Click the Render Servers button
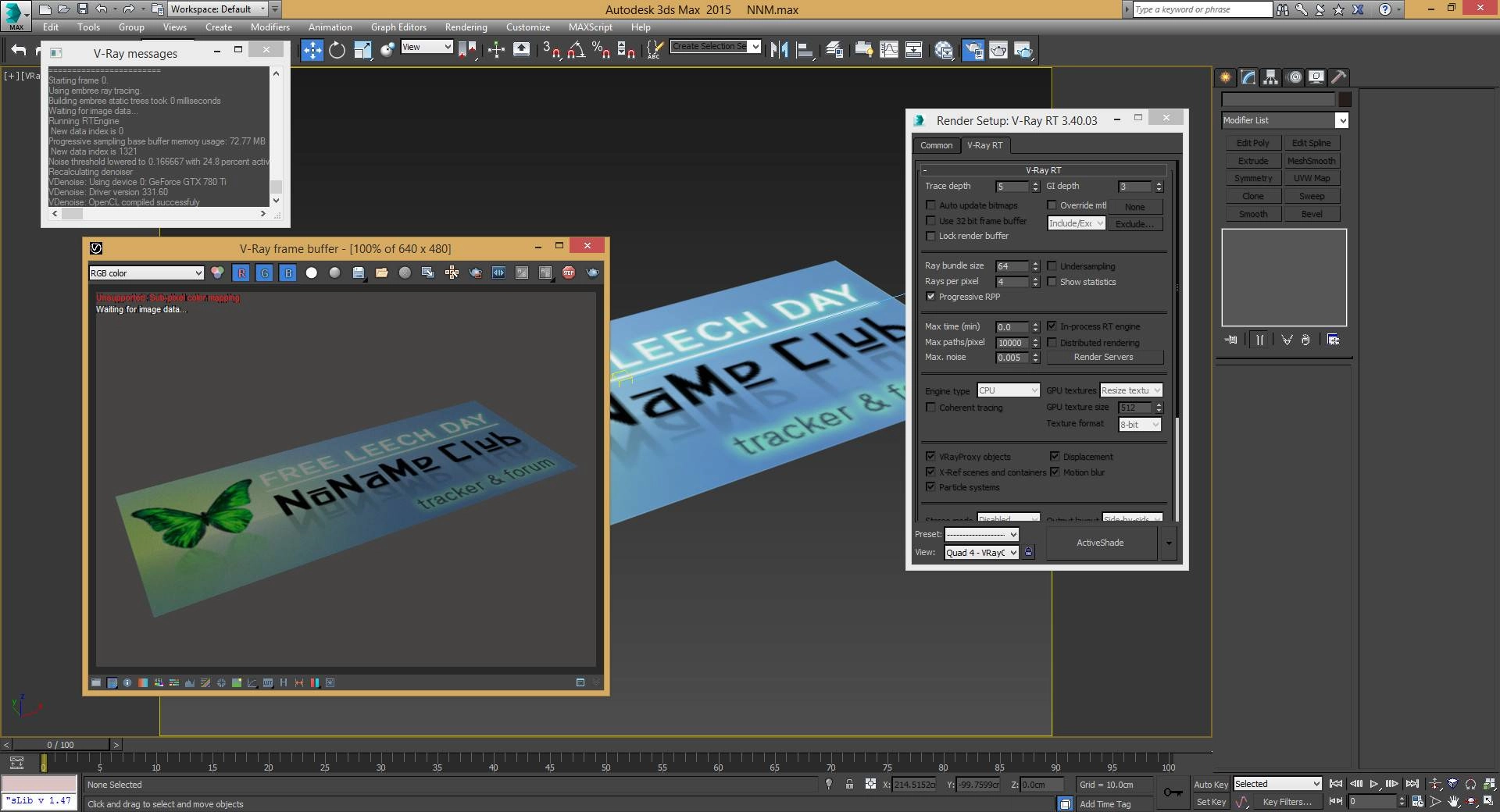 pyautogui.click(x=1103, y=357)
